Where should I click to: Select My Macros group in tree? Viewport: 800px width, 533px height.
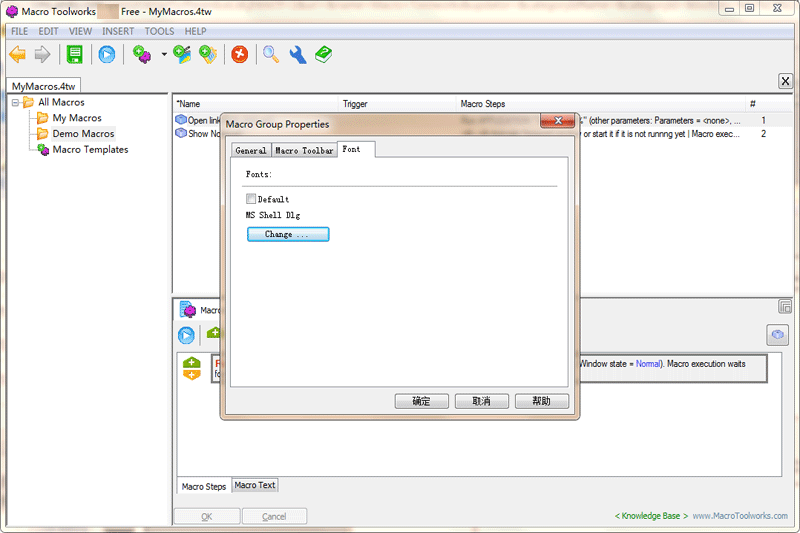(77, 118)
